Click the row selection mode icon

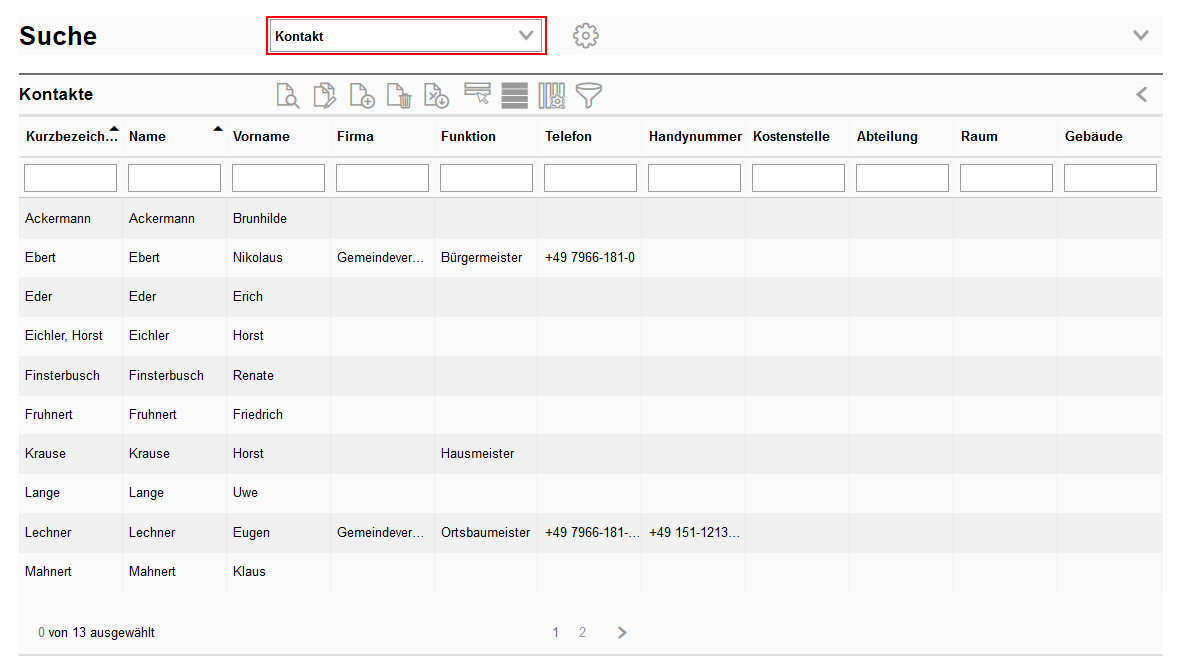478,95
